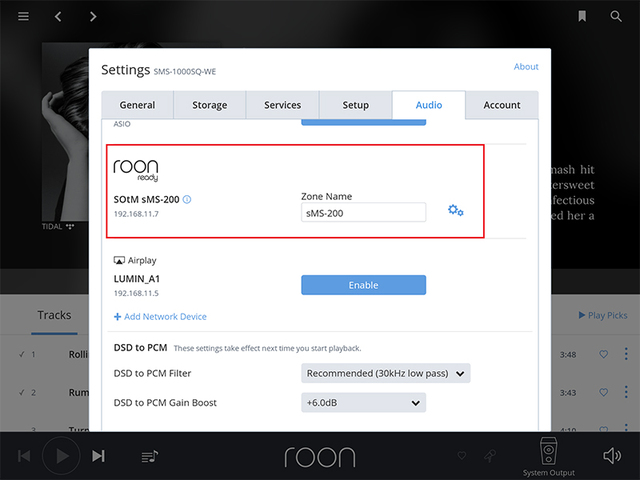Open DSD to PCM Filter dropdown
The height and width of the screenshot is (480, 640).
click(x=386, y=373)
